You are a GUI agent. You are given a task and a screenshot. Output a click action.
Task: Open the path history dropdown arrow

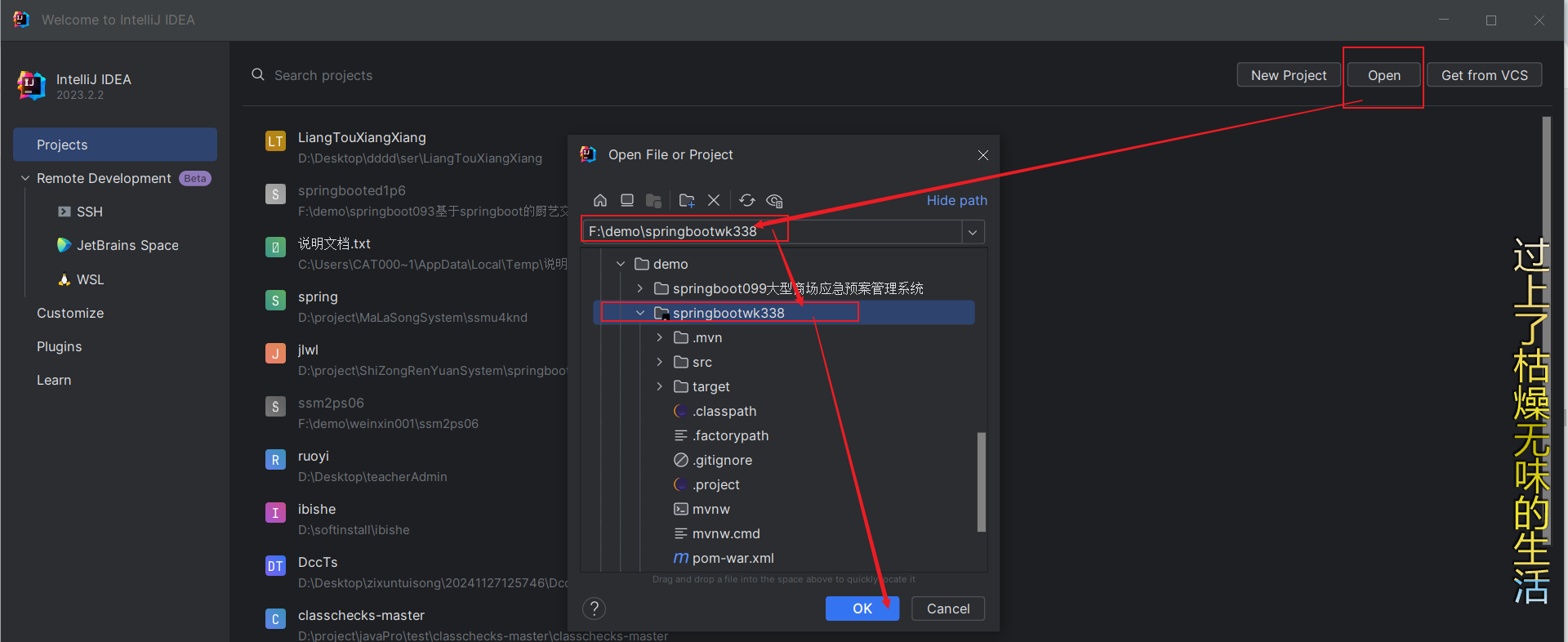(x=973, y=232)
